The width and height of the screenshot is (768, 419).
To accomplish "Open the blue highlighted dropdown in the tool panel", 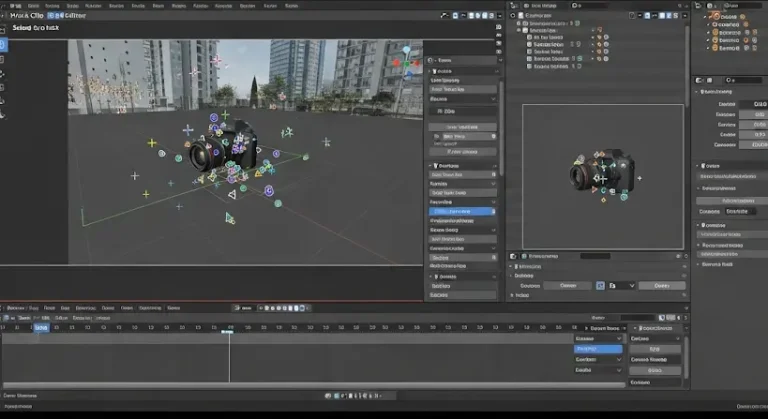I will (x=462, y=211).
